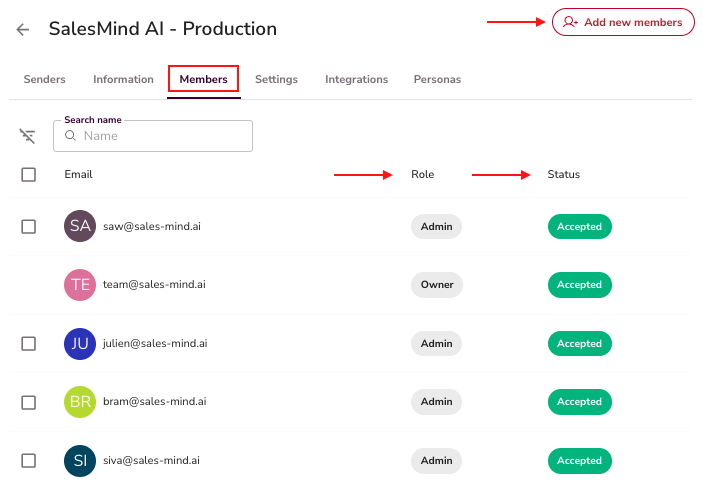
Task: Check the box for saw@sales-mind.ai
Action: (x=29, y=227)
